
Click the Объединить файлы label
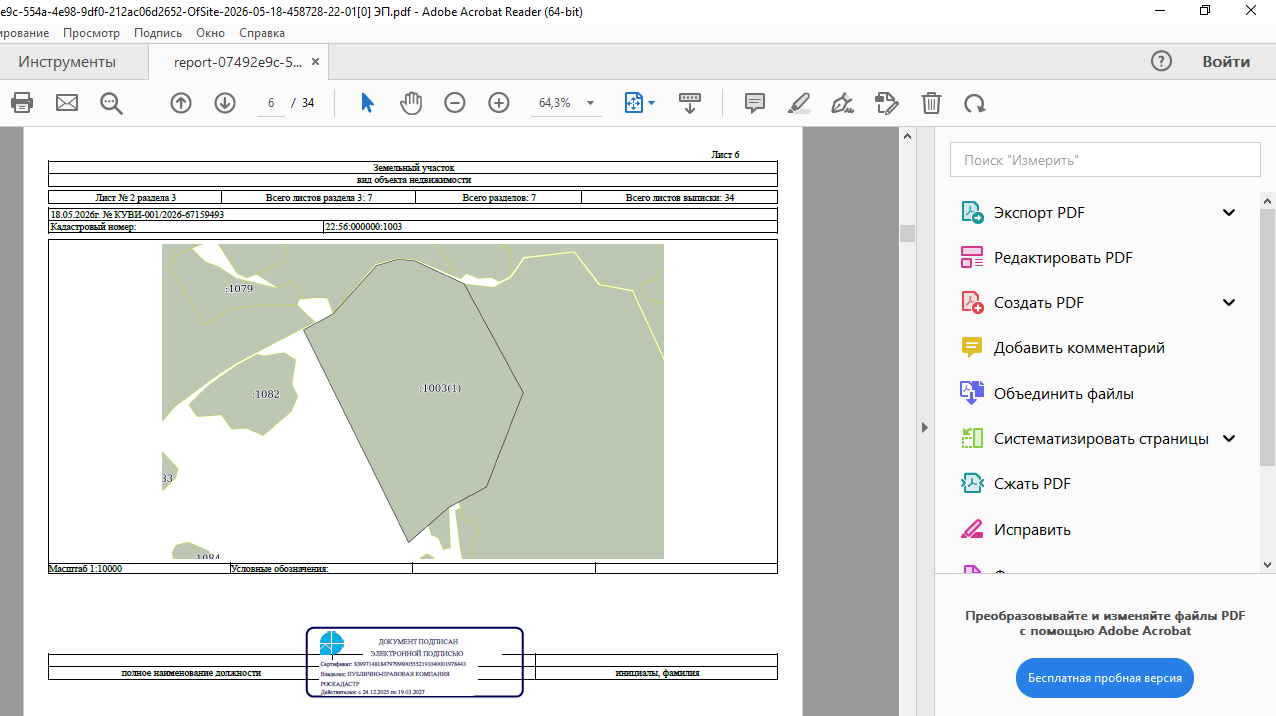(x=1064, y=393)
